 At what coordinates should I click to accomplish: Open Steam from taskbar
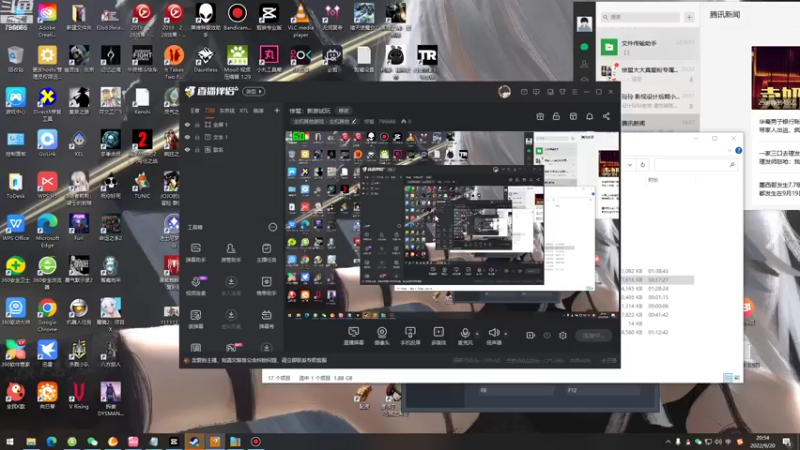(194, 441)
